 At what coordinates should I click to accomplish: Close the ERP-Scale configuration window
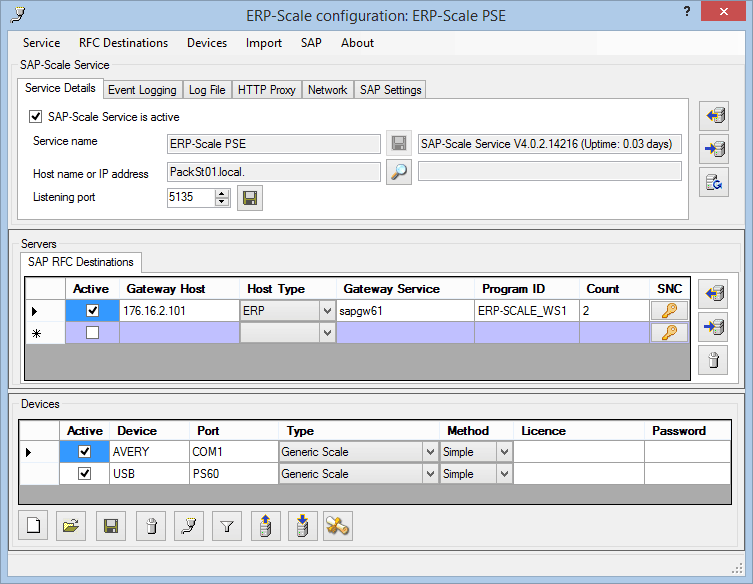coord(723,12)
